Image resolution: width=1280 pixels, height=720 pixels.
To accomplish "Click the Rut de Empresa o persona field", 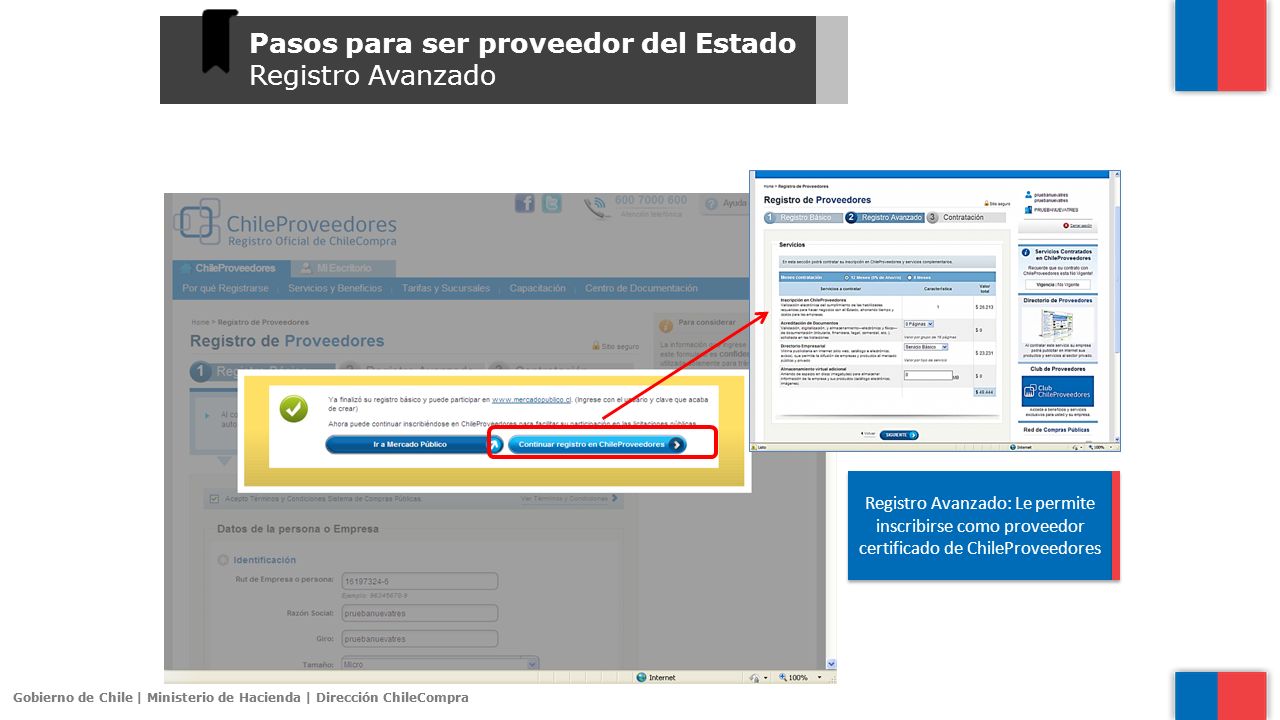I will (x=419, y=581).
